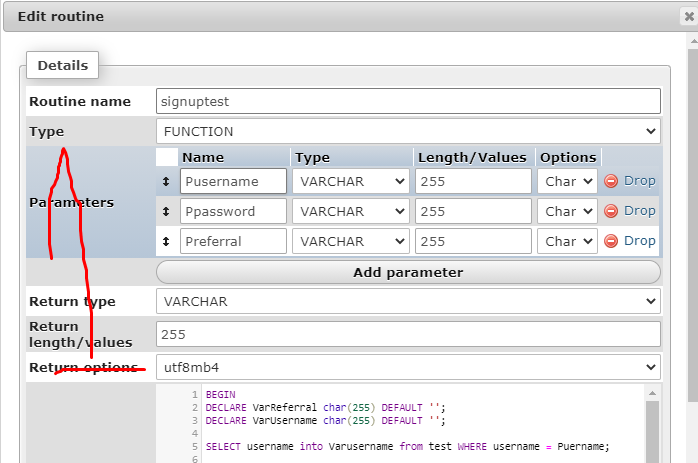Open the Char options dropdown for Ppassword
This screenshot has width=698, height=463.
point(566,211)
